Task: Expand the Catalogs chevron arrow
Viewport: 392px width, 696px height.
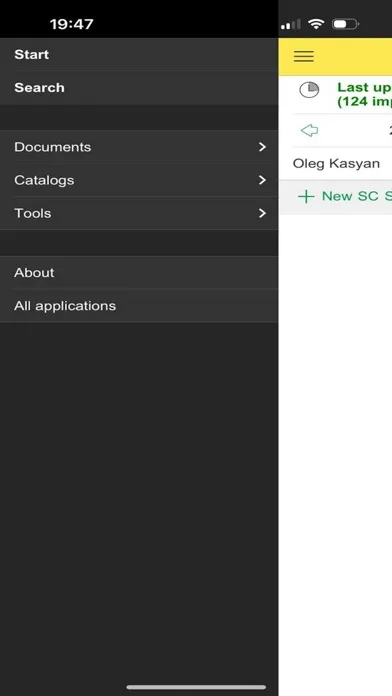Action: coord(262,180)
